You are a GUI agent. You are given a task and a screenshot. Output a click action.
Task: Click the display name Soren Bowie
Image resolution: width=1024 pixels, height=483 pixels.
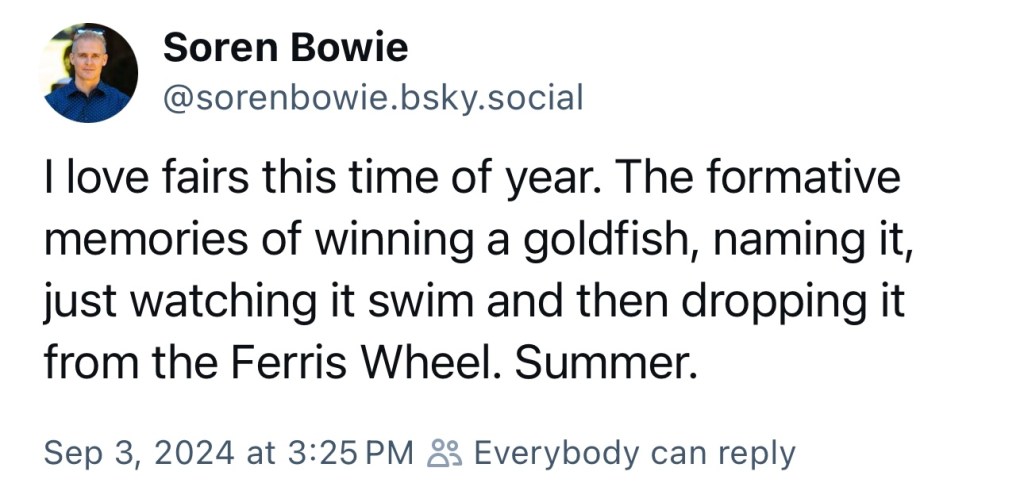tap(285, 48)
